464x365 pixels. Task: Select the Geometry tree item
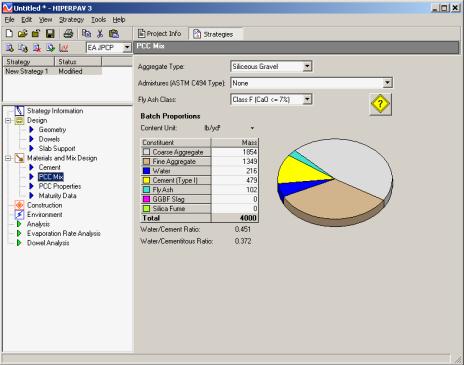(52, 130)
